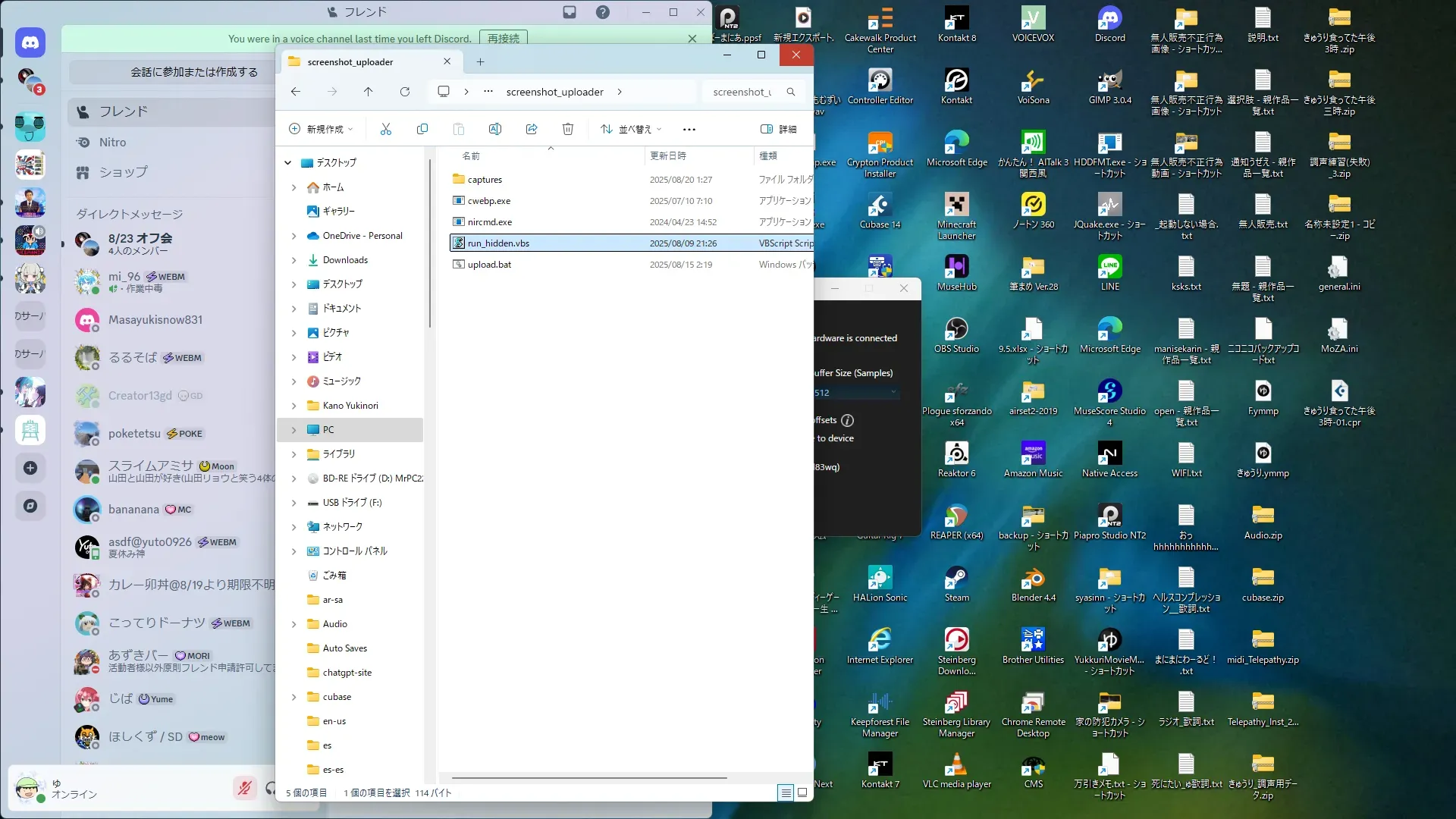Click the Share icon in Explorer toolbar
Viewport: 1456px width, 819px height.
click(x=532, y=129)
